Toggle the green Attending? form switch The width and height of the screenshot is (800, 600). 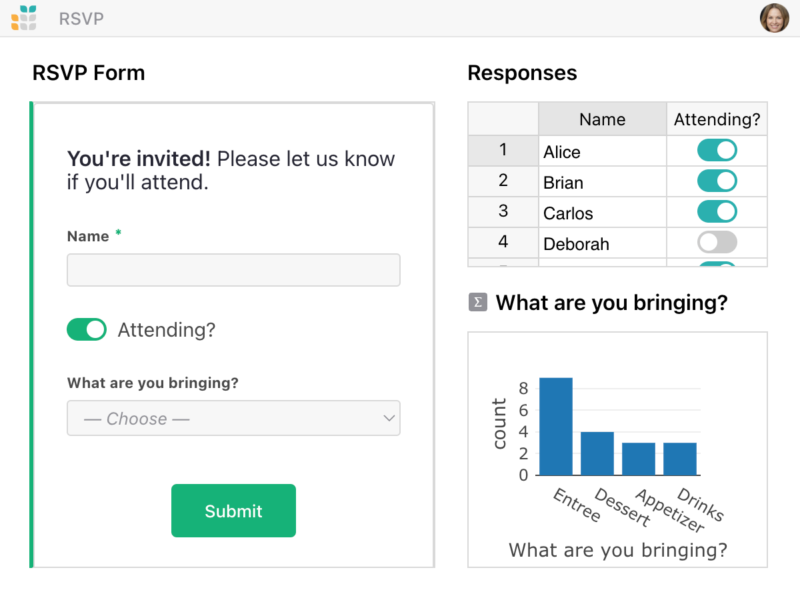tap(87, 330)
